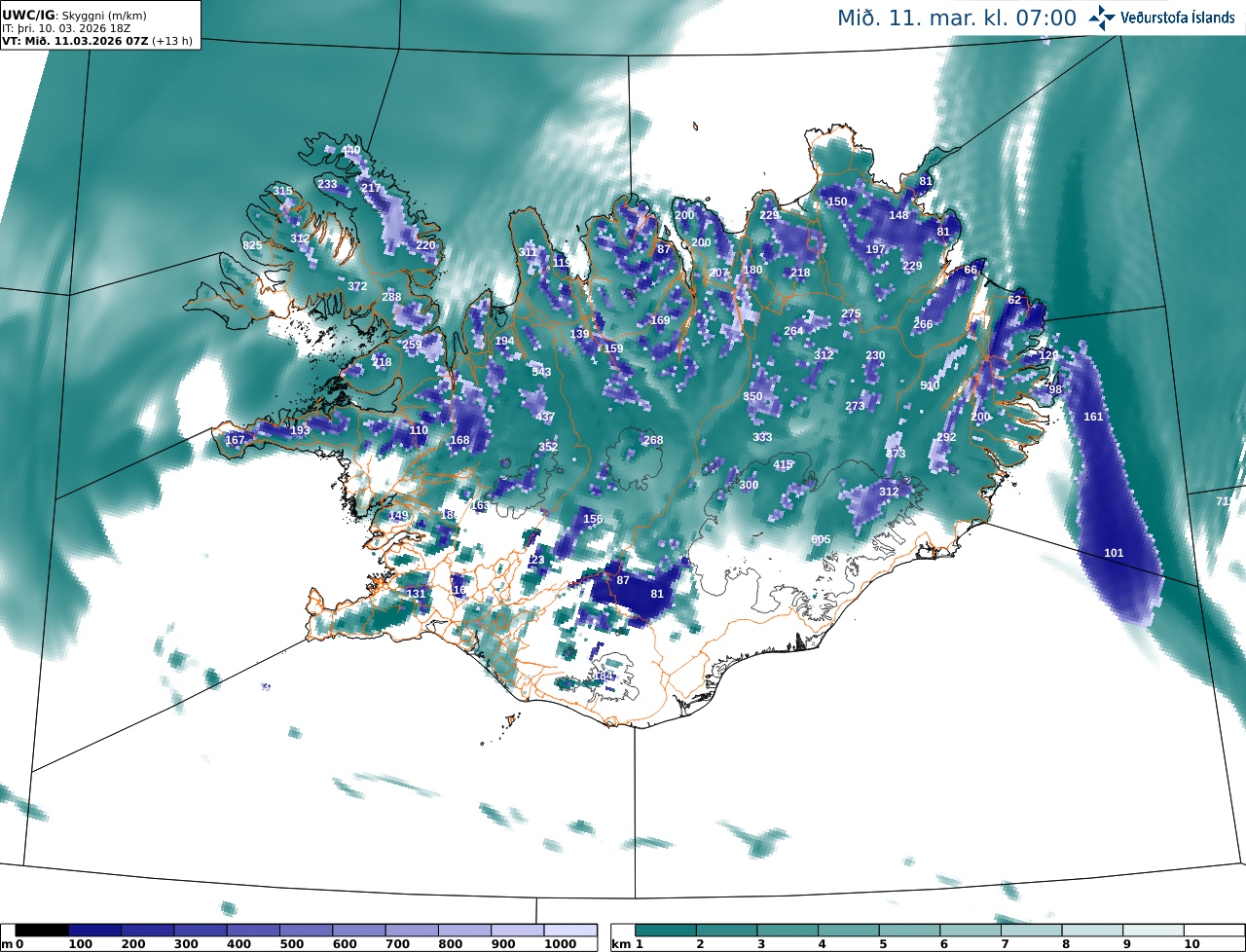Image resolution: width=1246 pixels, height=952 pixels.
Task: Click the visibility value 352 on the map
Action: click(548, 447)
